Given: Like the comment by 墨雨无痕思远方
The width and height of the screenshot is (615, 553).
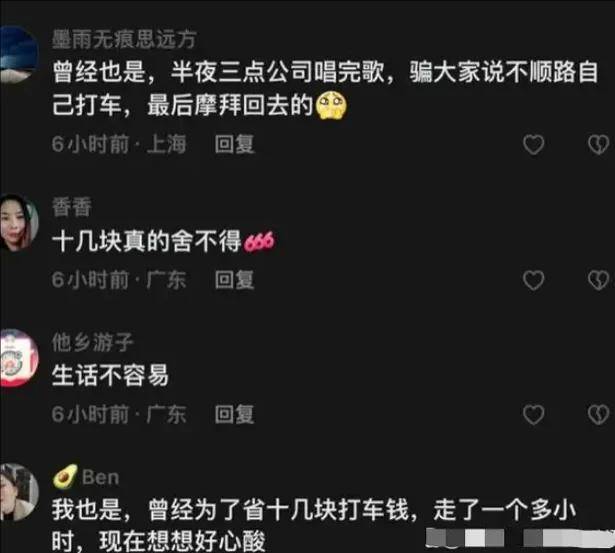Looking at the screenshot, I should (x=533, y=144).
